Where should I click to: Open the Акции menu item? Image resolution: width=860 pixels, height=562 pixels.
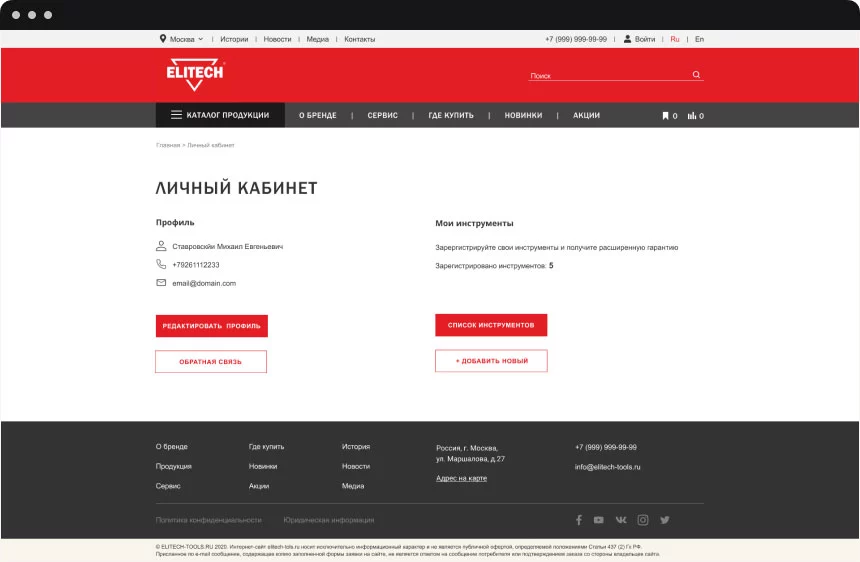586,115
